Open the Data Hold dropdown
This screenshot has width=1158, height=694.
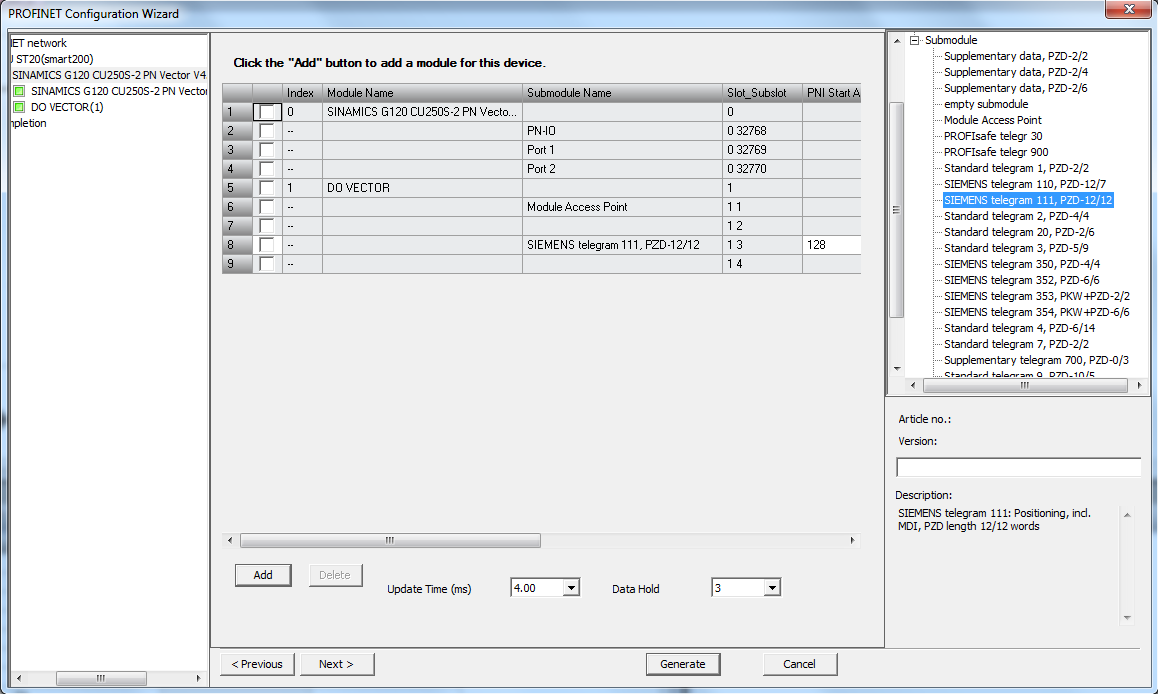click(772, 588)
